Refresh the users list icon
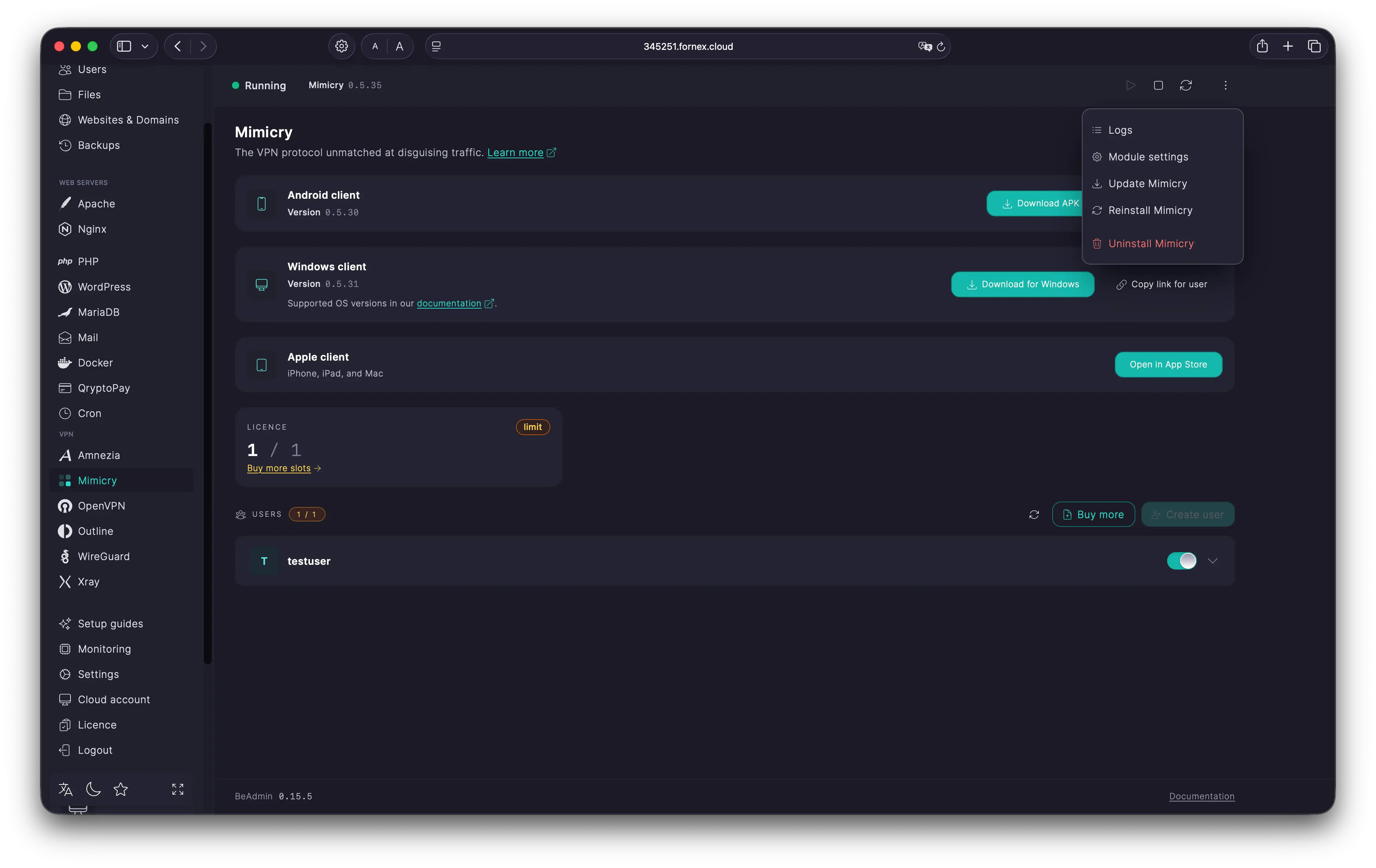The image size is (1376, 868). (1034, 514)
